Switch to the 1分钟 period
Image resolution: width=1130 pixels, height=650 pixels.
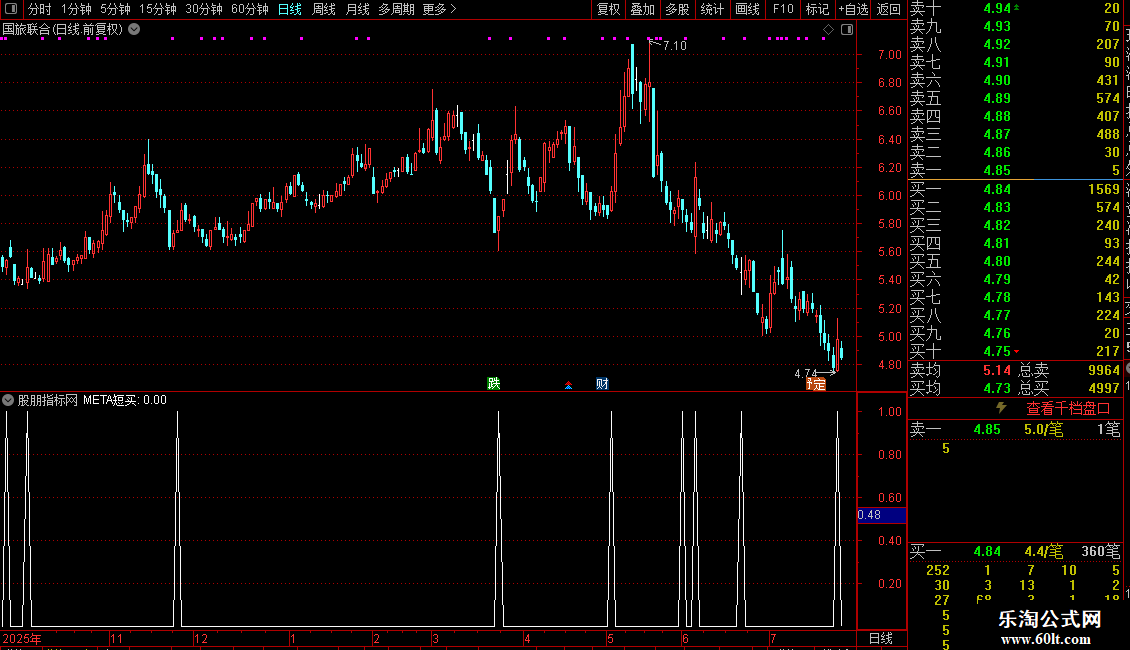(x=76, y=9)
